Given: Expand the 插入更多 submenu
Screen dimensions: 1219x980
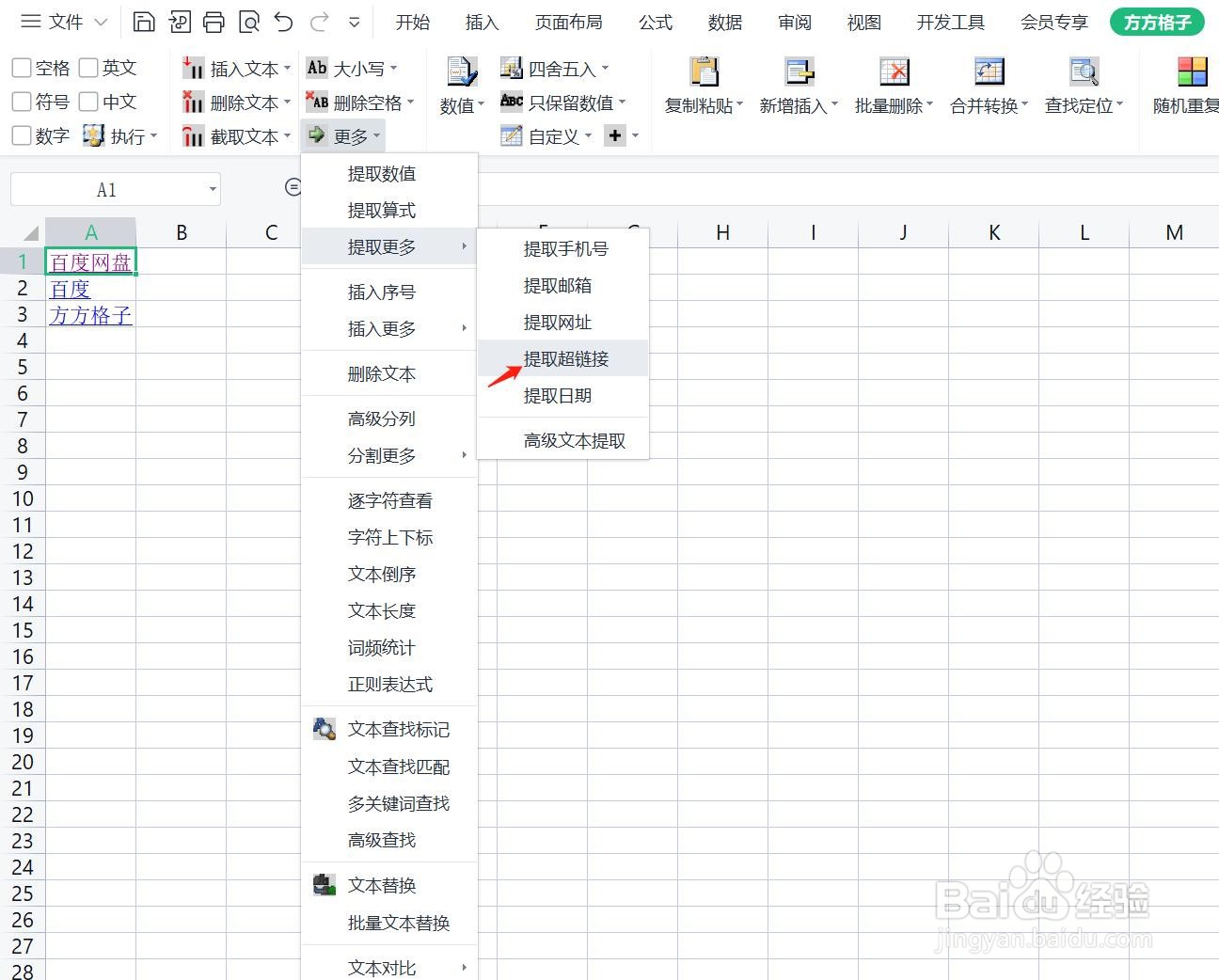Looking at the screenshot, I should tap(389, 328).
